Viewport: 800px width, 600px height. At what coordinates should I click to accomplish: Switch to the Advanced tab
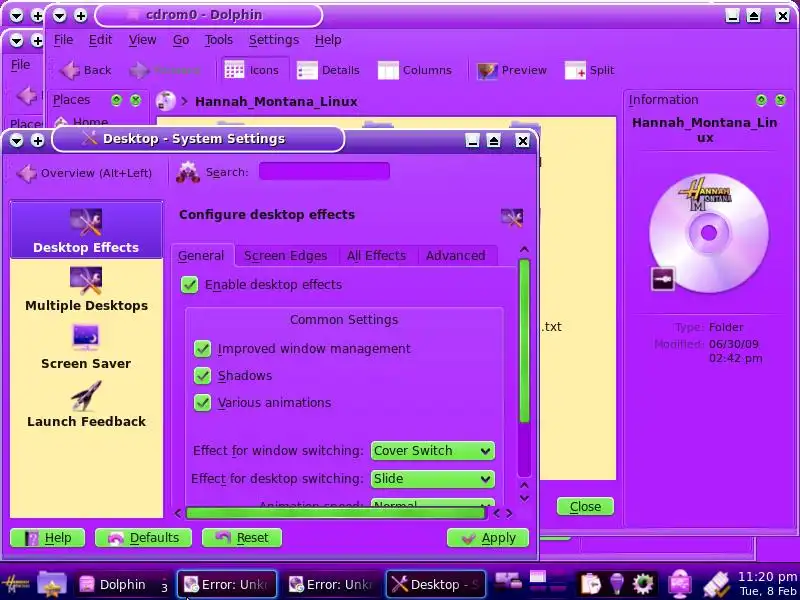456,256
